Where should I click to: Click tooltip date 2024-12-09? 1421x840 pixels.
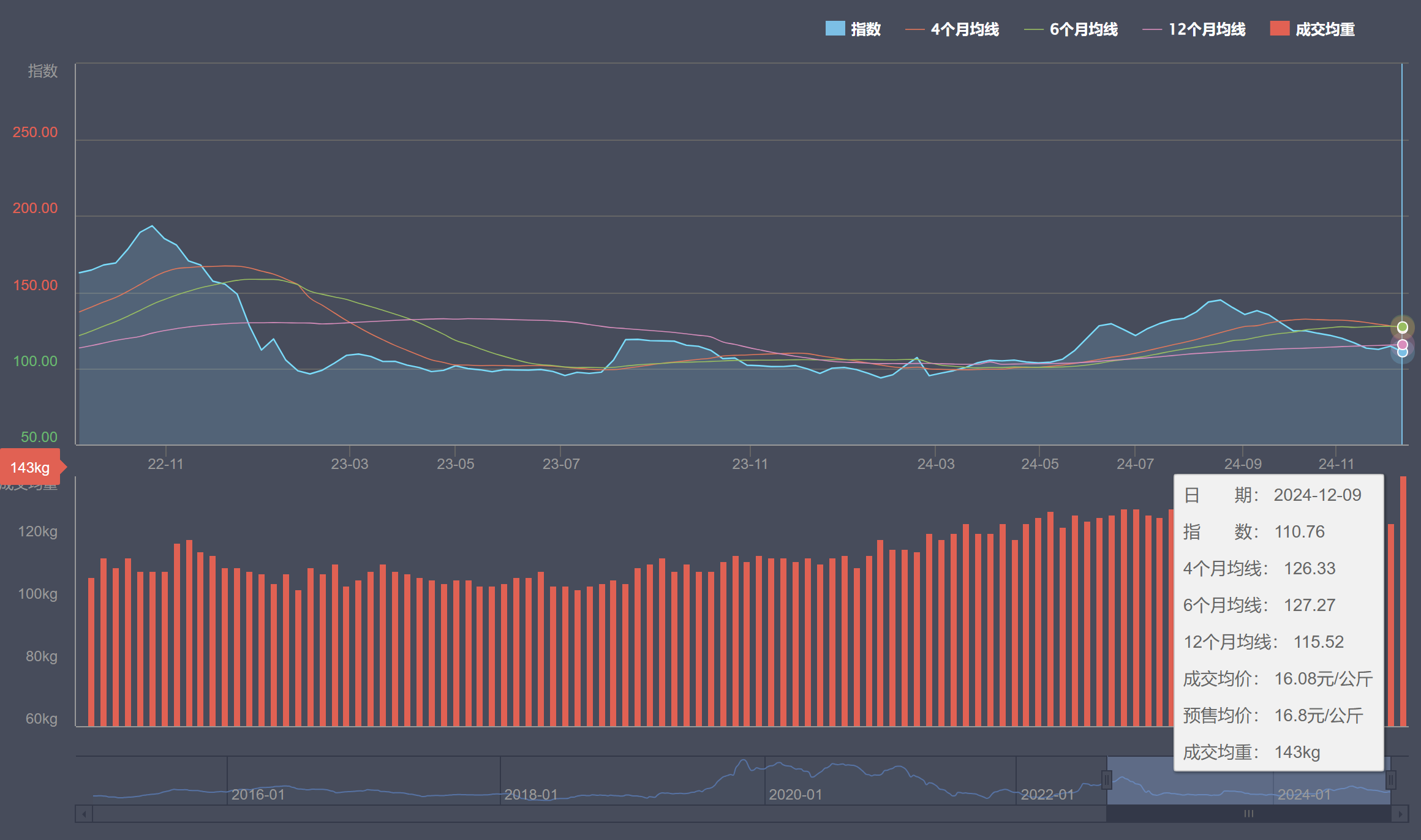pyautogui.click(x=1317, y=495)
